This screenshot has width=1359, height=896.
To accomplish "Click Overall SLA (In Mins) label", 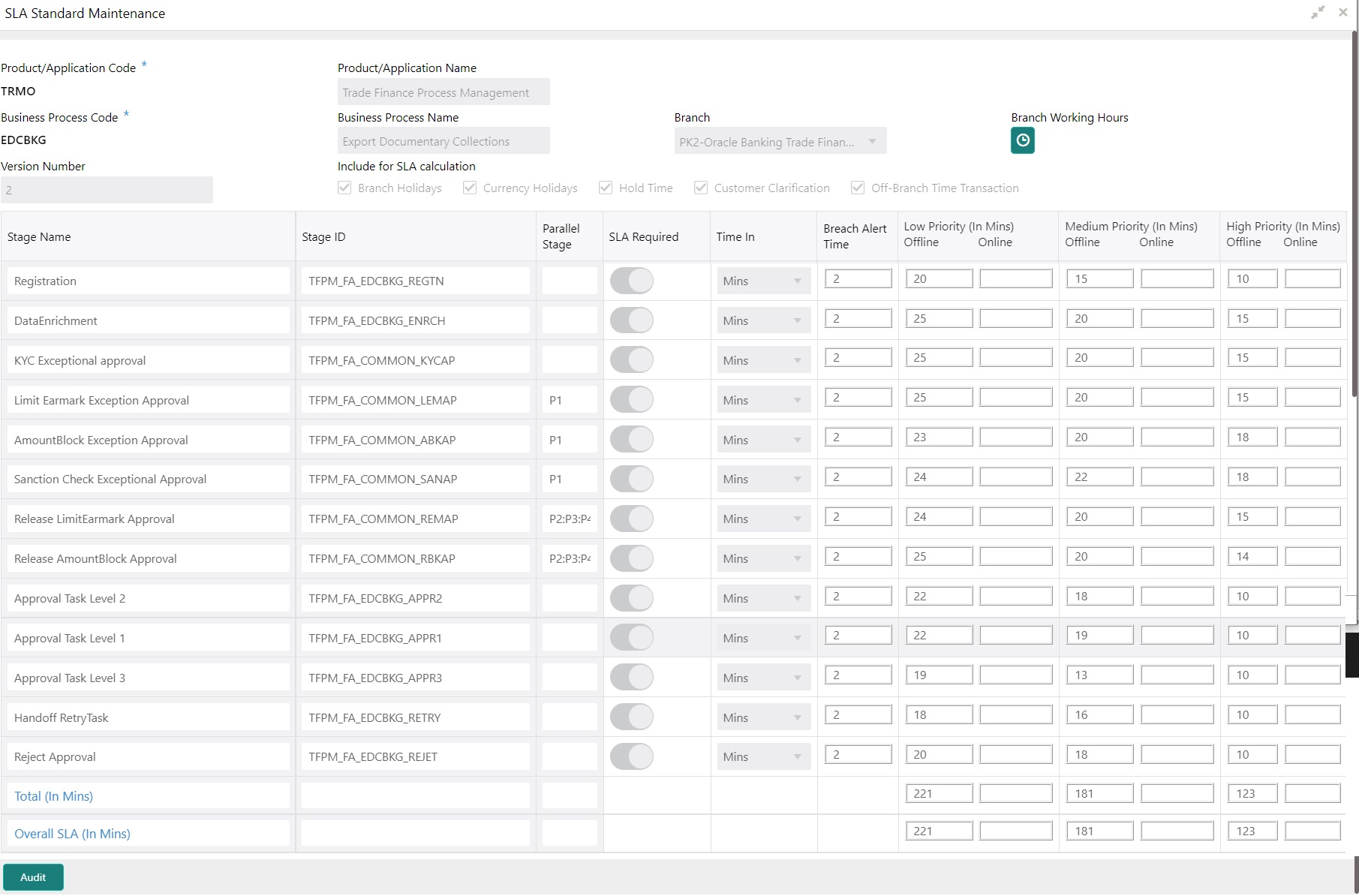I will click(72, 834).
